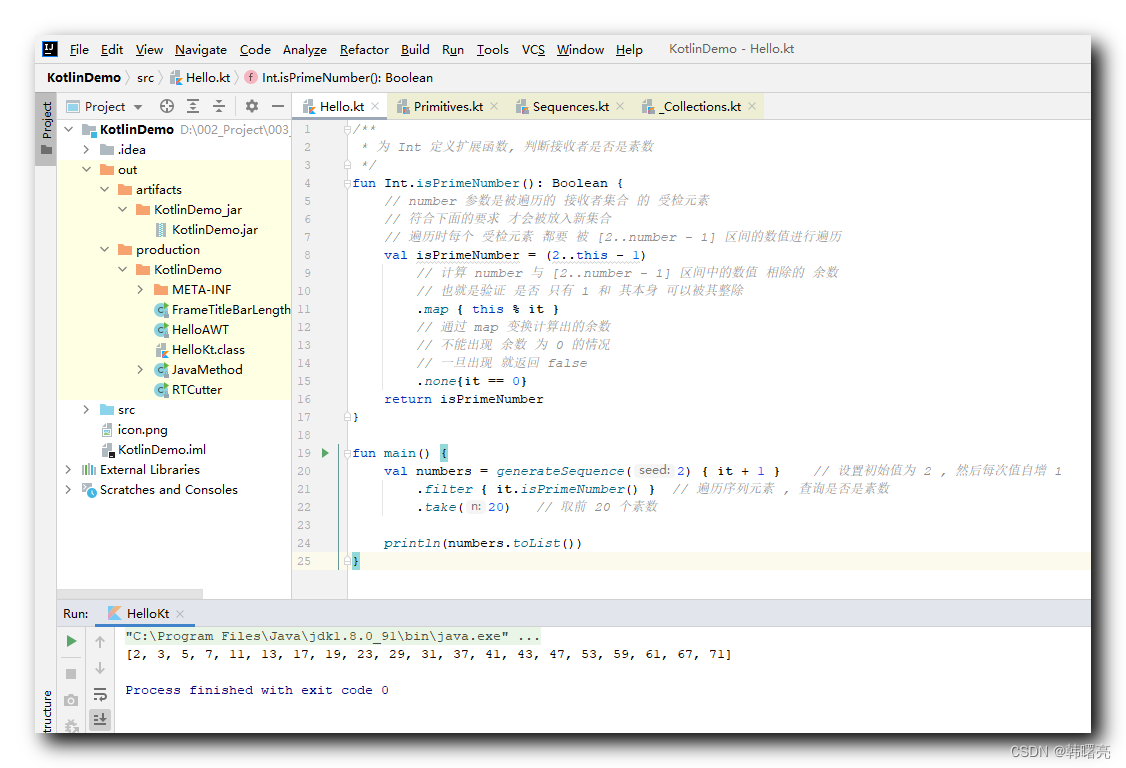Viewport: 1126px width, 768px height.
Task: Click Collapse All icon in Project panel
Action: (x=219, y=106)
